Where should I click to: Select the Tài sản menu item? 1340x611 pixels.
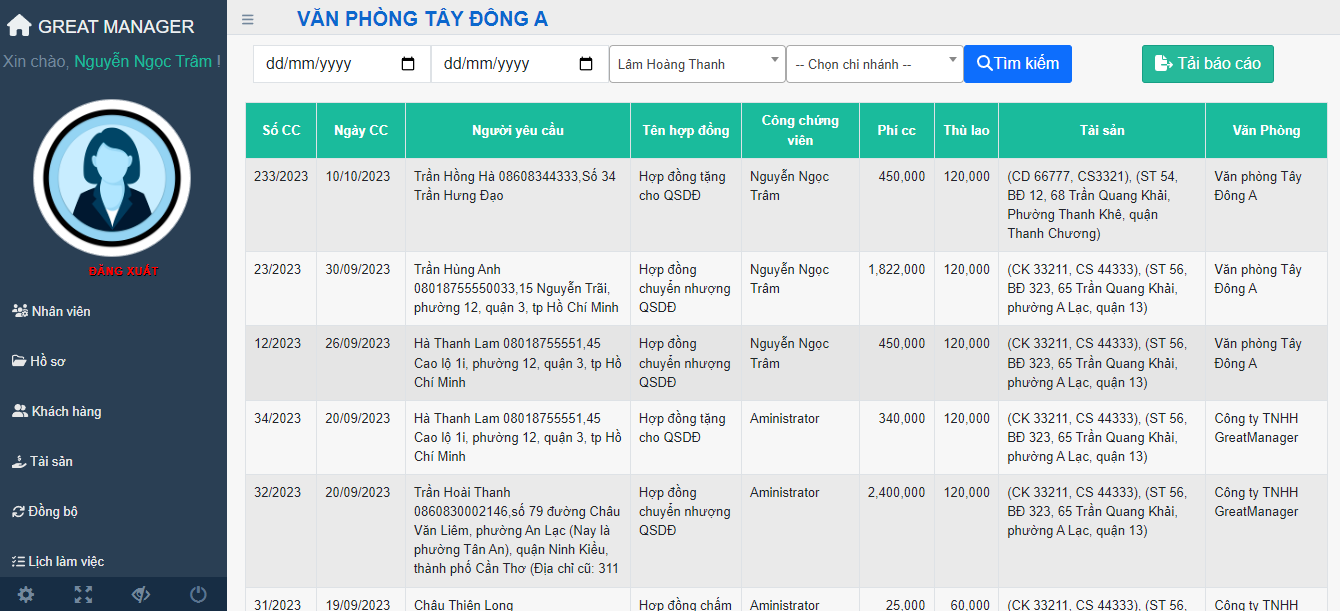tap(50, 461)
